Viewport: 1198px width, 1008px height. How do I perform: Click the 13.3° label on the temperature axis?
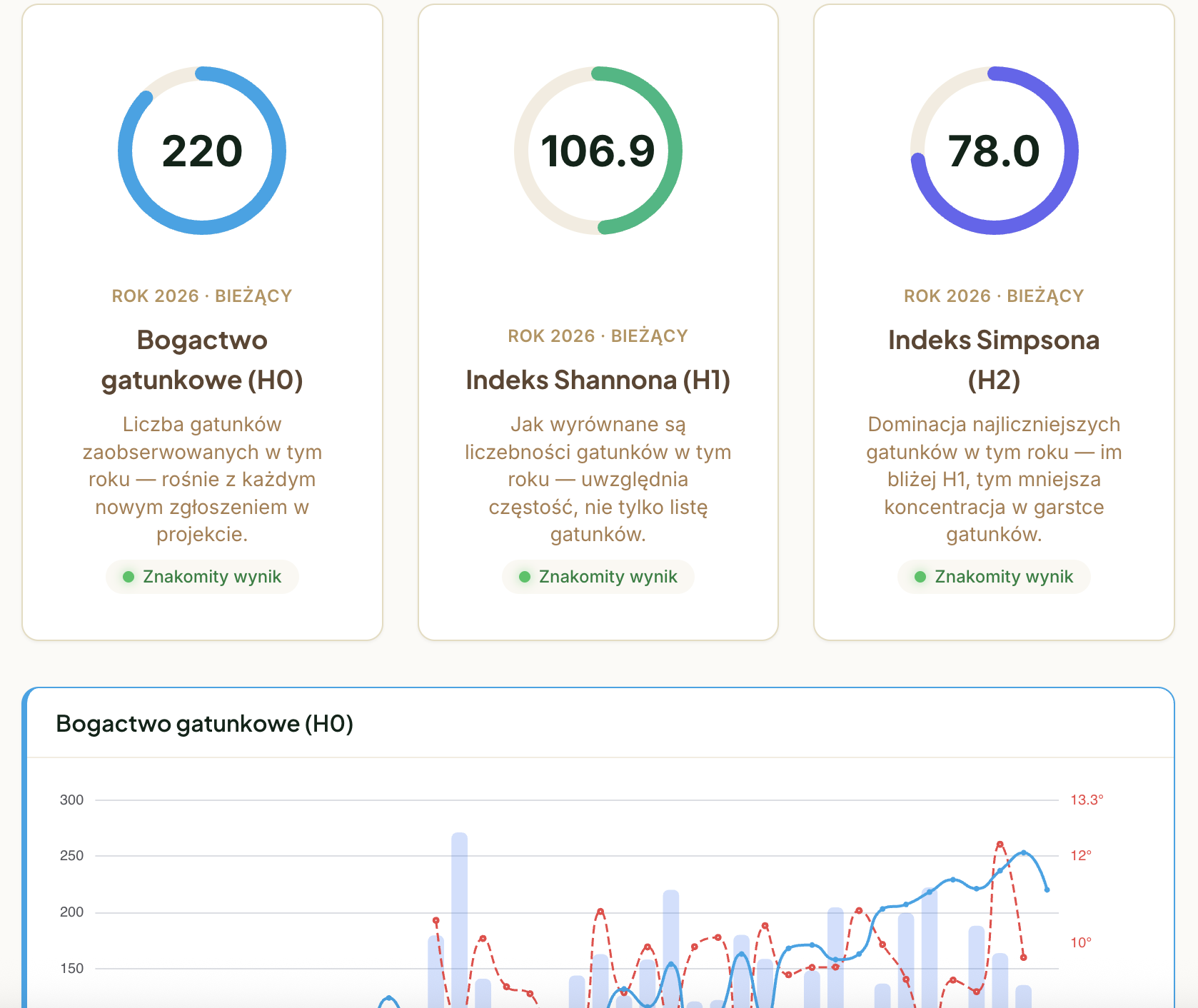point(1087,800)
